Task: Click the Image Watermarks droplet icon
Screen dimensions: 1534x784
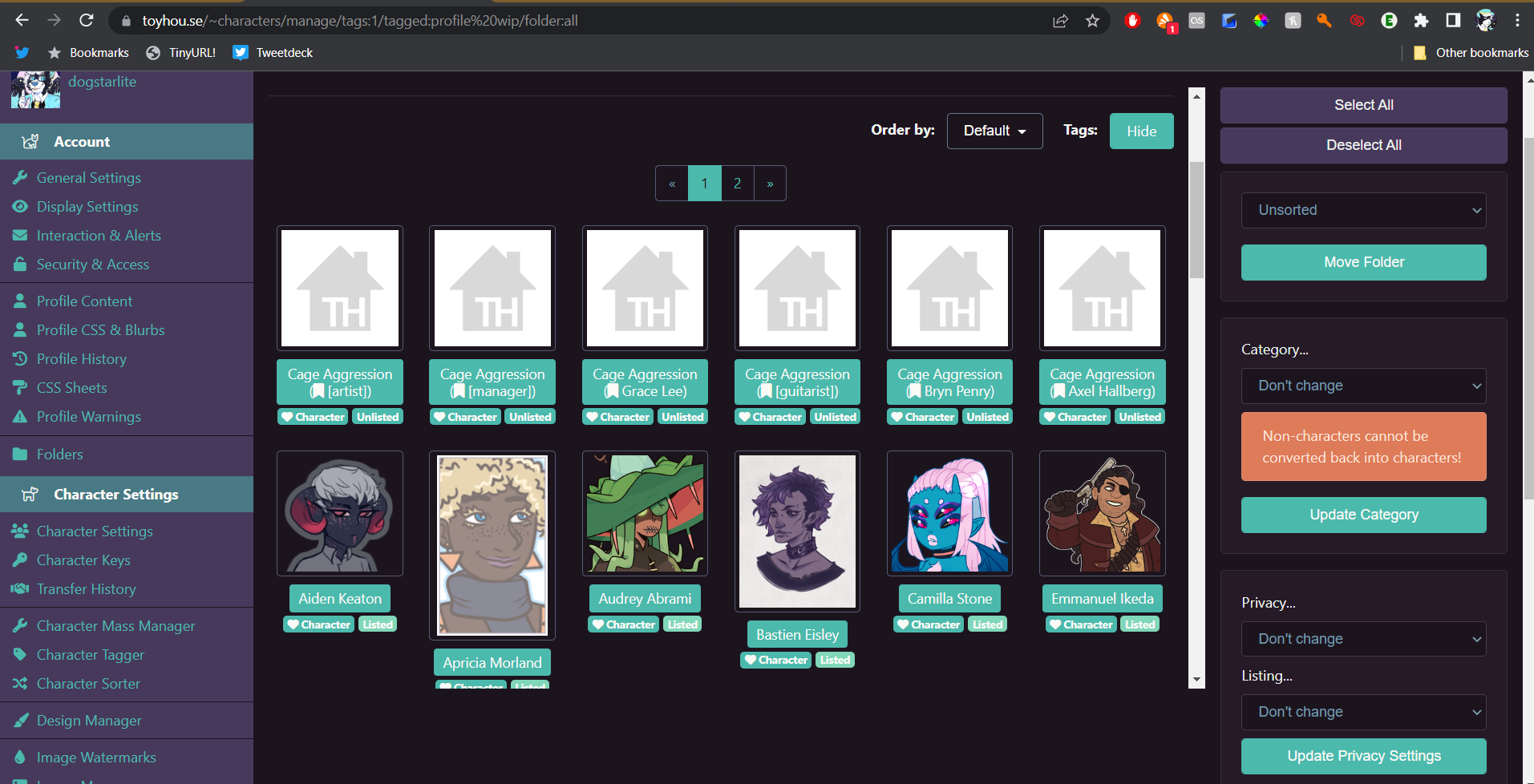Action: (x=21, y=757)
